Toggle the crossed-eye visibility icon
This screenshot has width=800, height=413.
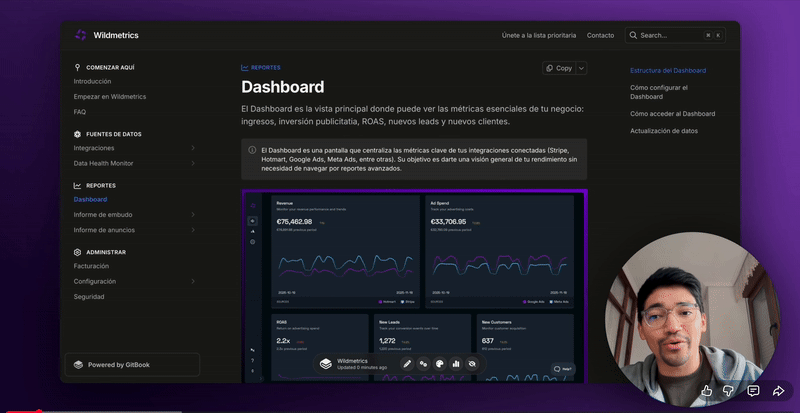tap(472, 364)
